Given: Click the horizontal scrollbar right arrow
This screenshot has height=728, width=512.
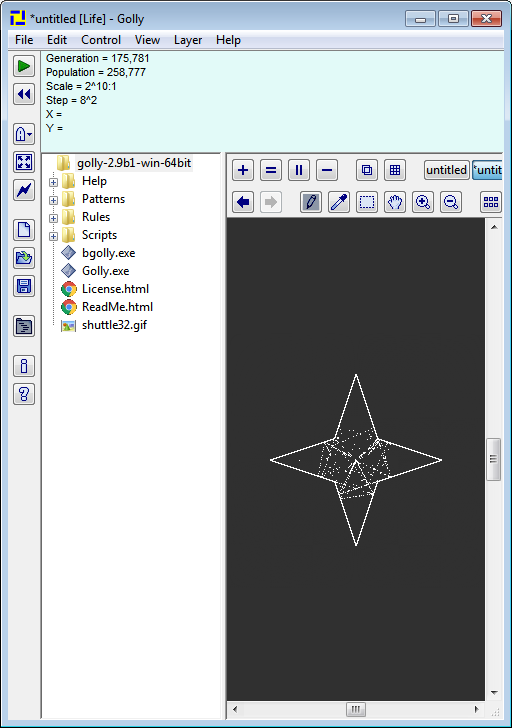Looking at the screenshot, I should click(x=476, y=709).
